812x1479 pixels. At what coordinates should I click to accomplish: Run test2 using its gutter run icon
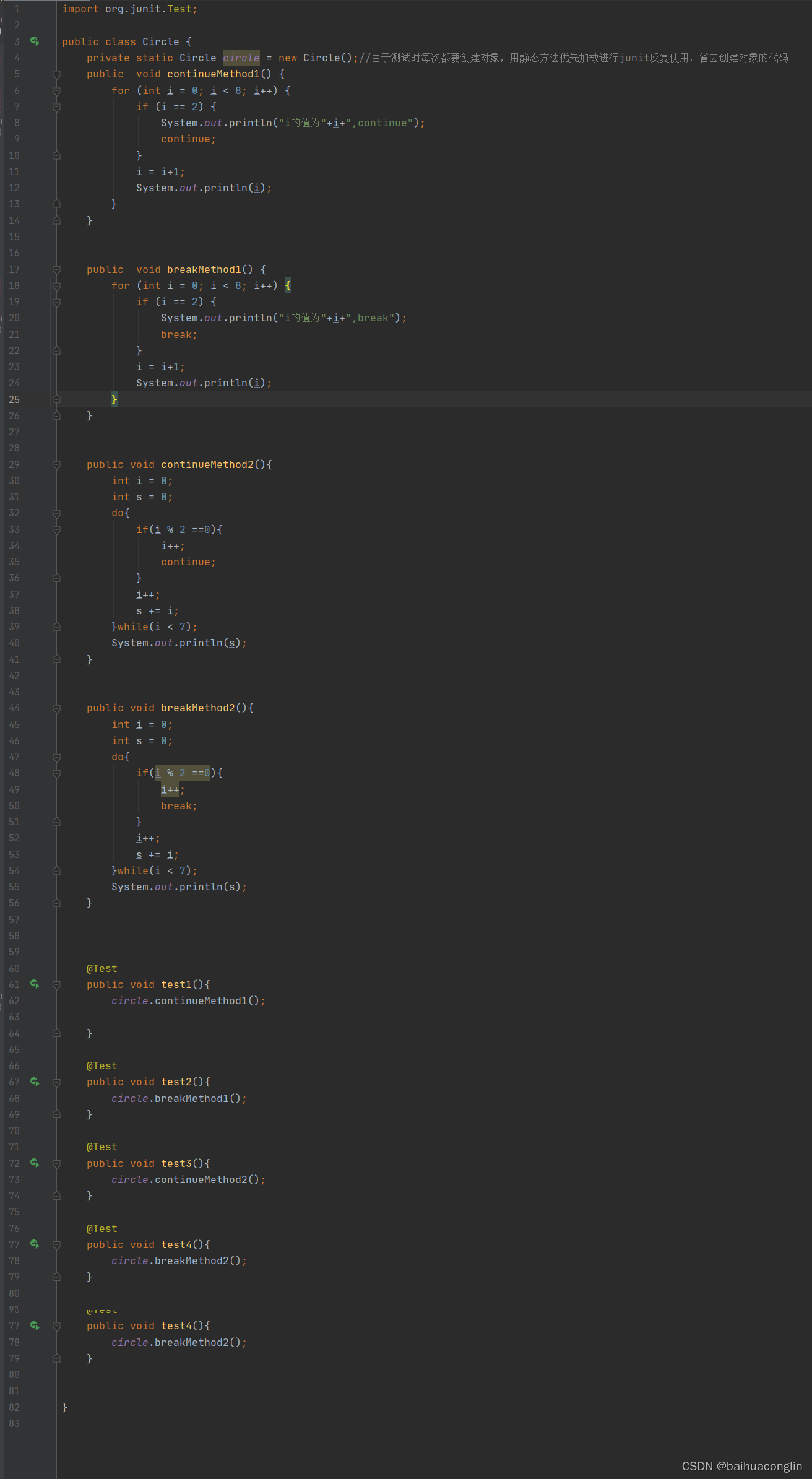pos(35,1082)
